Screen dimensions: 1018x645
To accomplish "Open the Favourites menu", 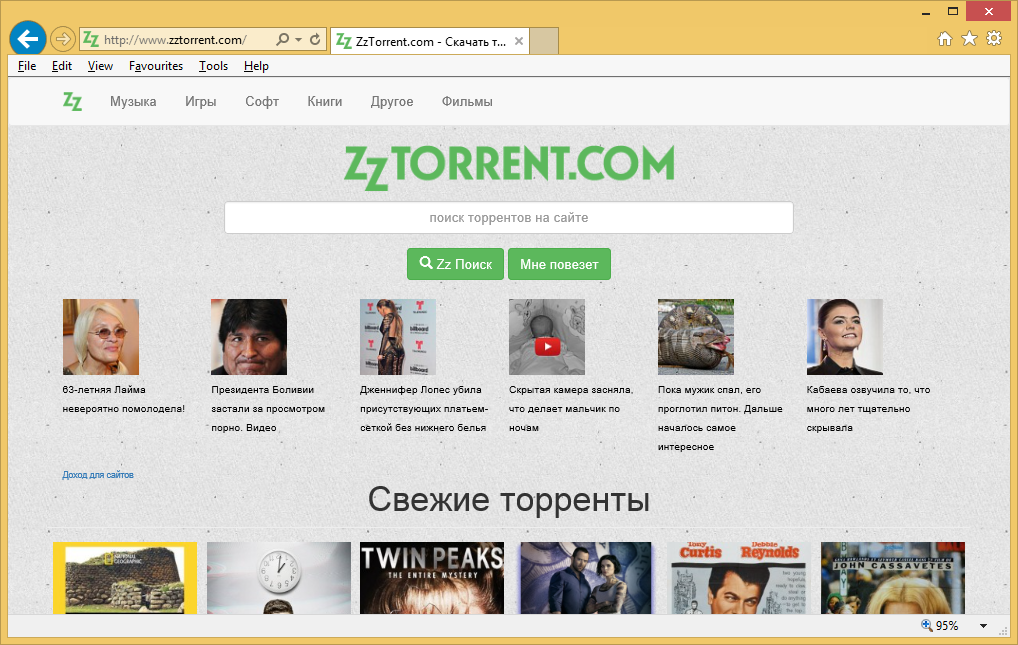I will point(156,66).
